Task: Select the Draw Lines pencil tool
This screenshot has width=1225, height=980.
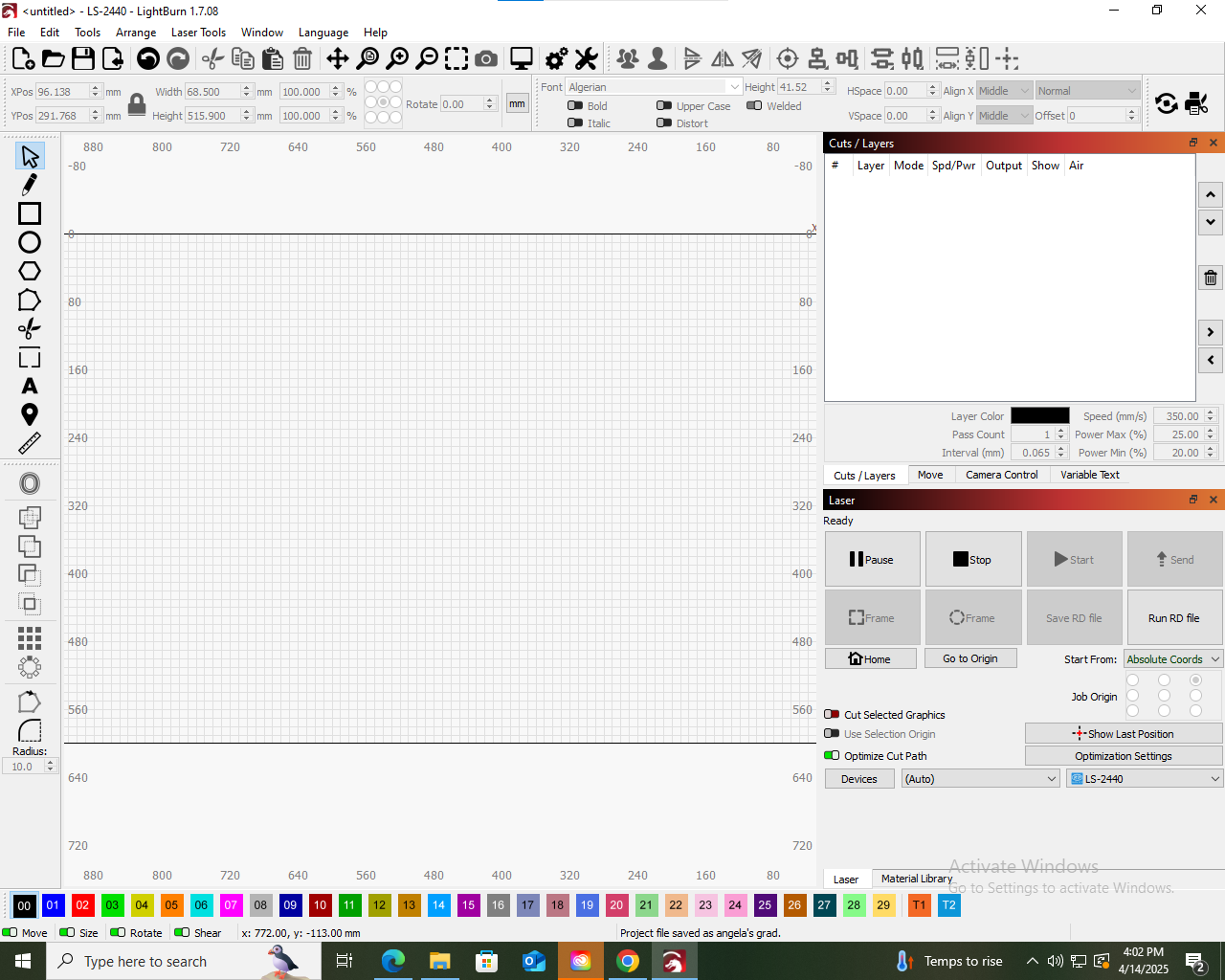Action: click(29, 184)
